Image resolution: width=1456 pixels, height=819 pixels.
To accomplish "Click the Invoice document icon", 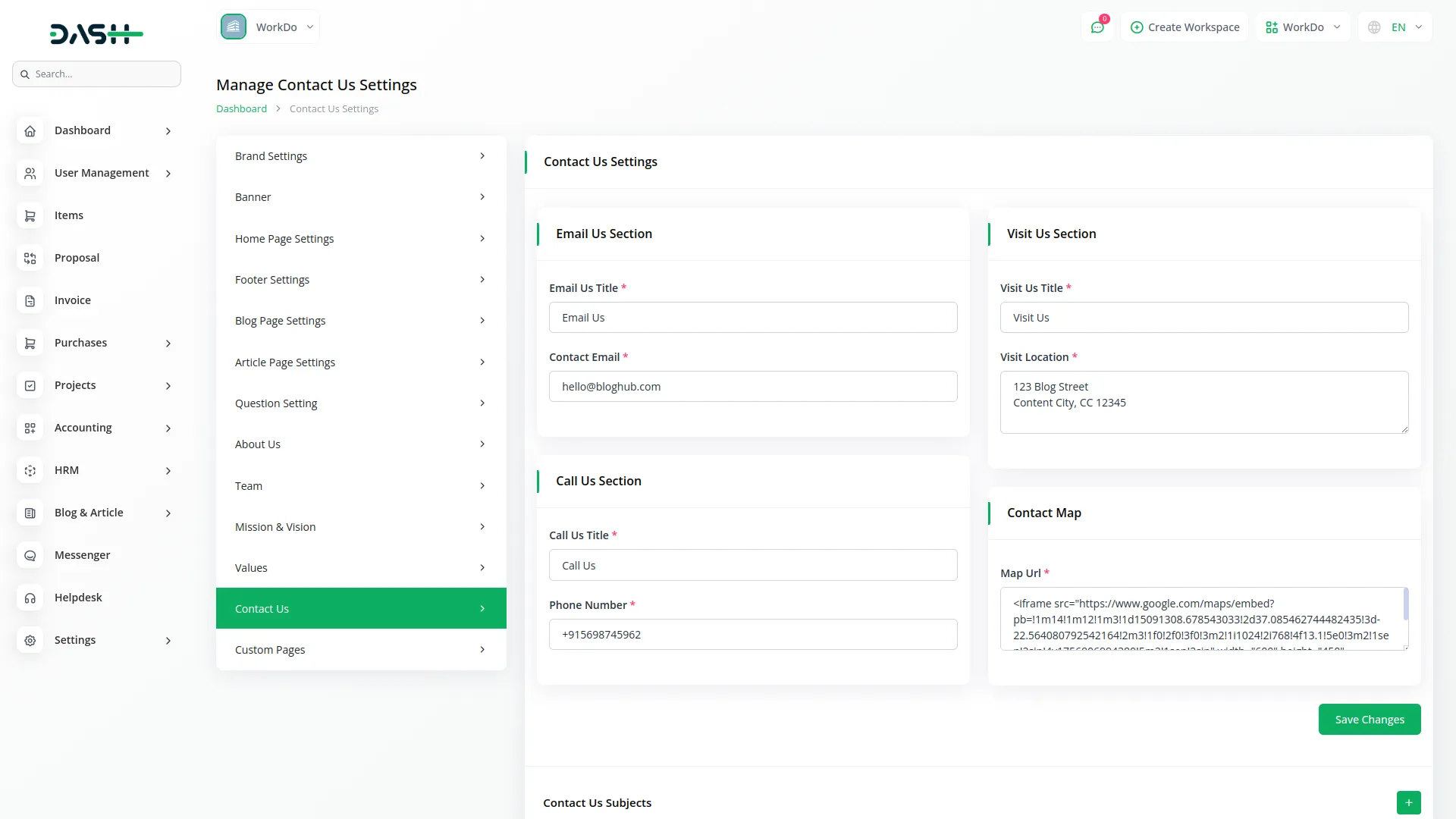I will tap(30, 301).
